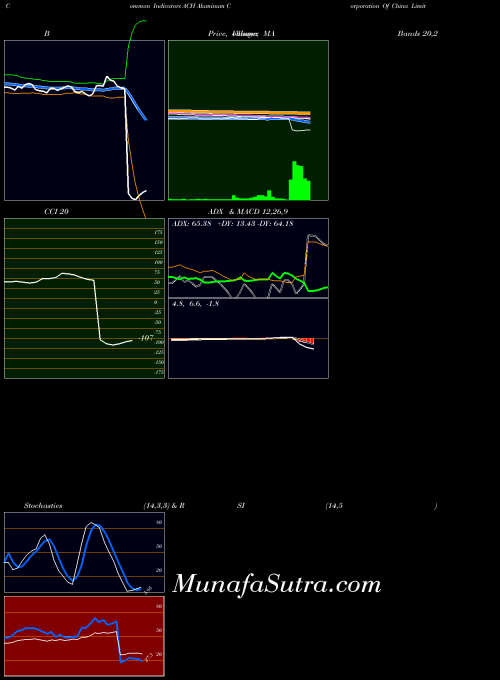Viewport: 500px width, 680px height.
Task: Click the Price and Volume MA chart
Action: (248, 121)
